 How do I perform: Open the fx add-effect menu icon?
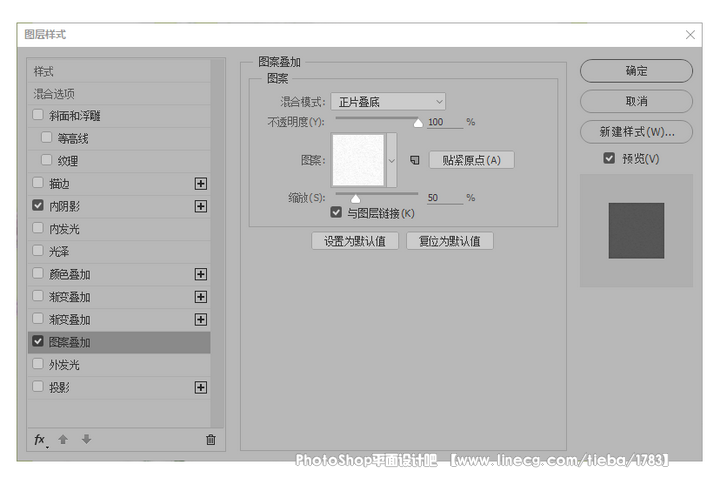coord(40,440)
